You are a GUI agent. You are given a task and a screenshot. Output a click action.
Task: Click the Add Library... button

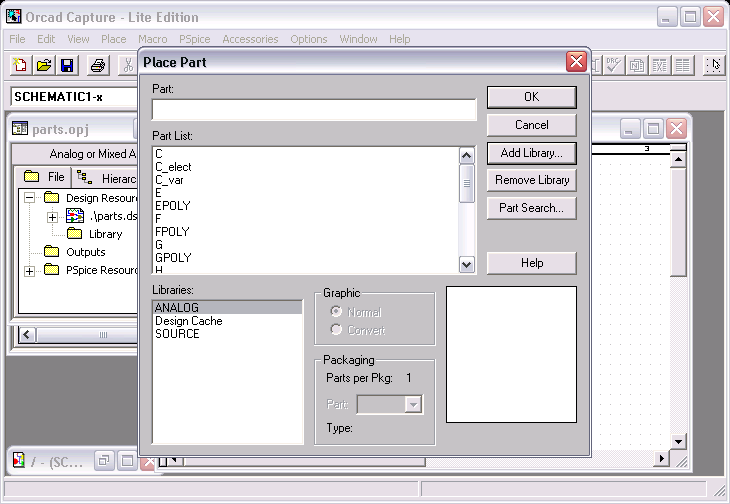(532, 153)
